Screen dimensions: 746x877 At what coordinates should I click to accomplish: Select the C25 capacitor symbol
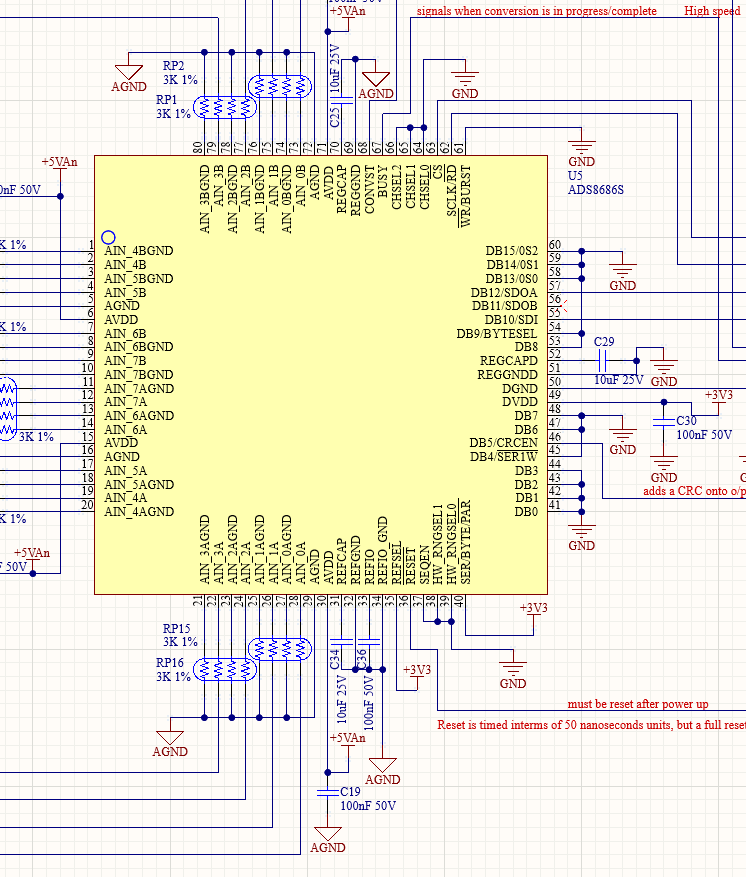point(342,101)
